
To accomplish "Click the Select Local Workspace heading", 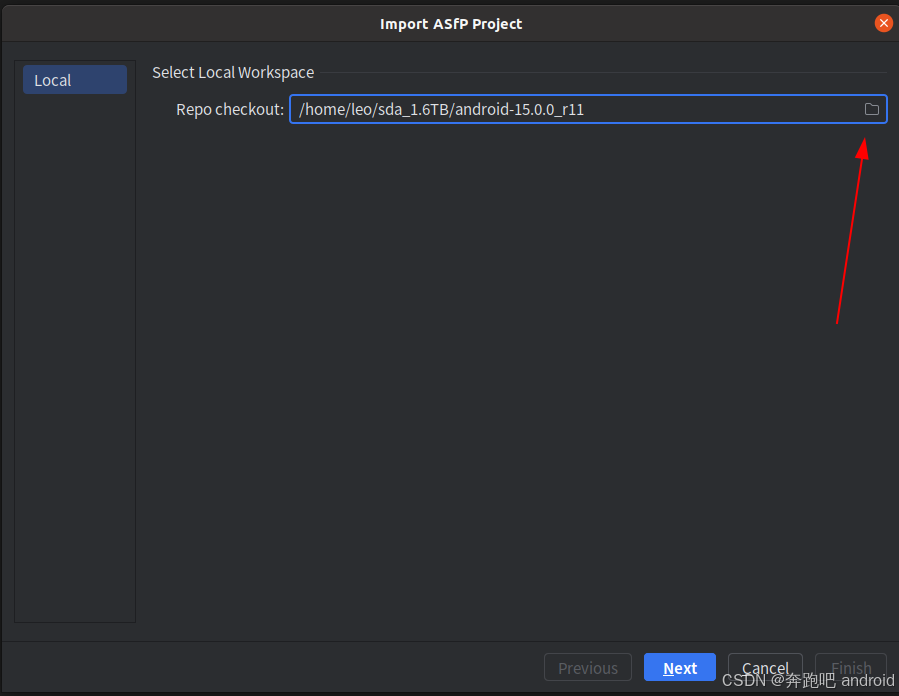I will tap(233, 72).
